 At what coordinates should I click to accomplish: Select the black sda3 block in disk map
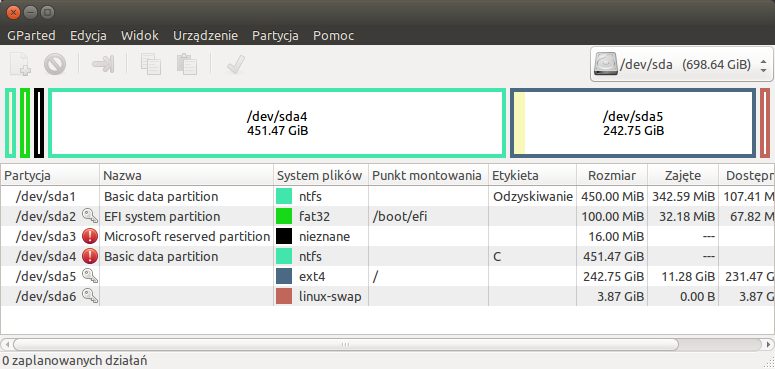click(x=39, y=123)
